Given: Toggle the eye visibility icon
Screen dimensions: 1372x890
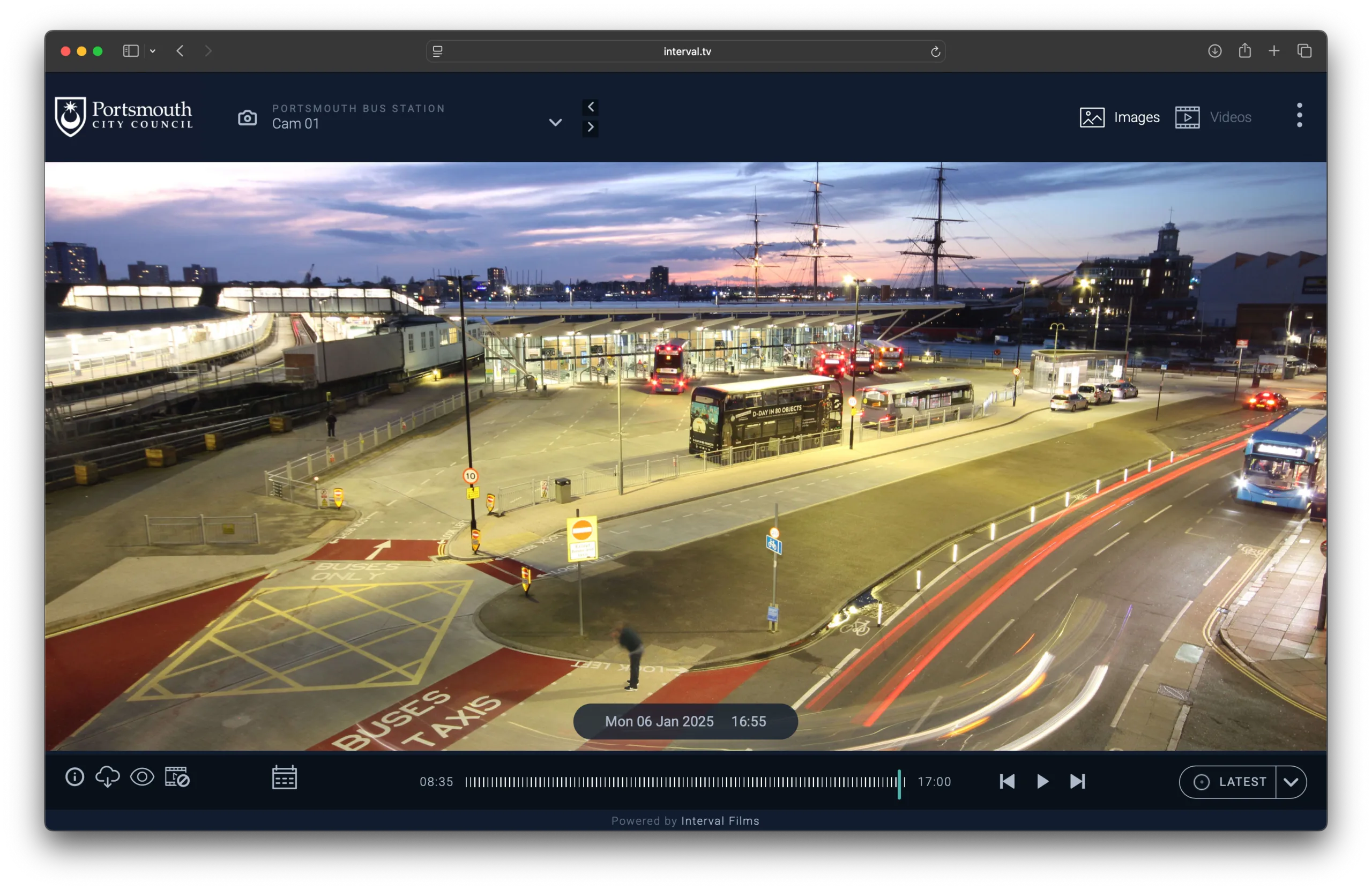Looking at the screenshot, I should (x=142, y=776).
